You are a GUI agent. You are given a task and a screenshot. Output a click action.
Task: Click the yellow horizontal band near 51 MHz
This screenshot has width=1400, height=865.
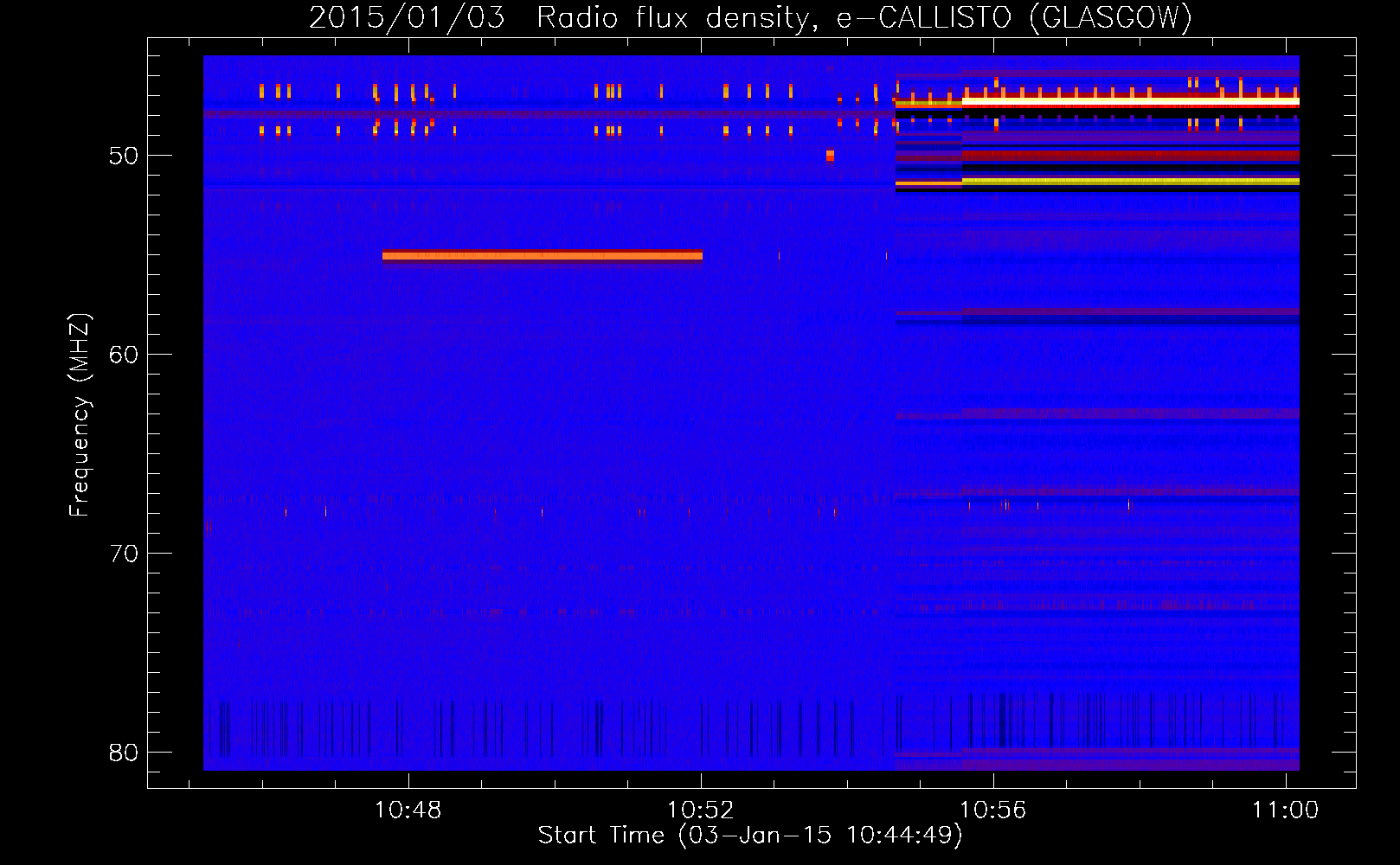coord(1130,182)
